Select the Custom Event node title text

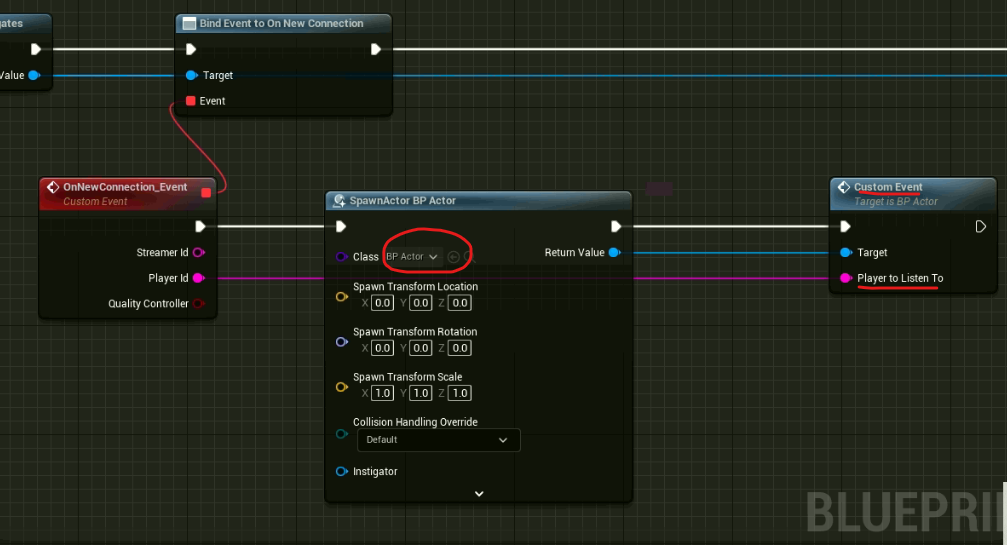tap(888, 187)
